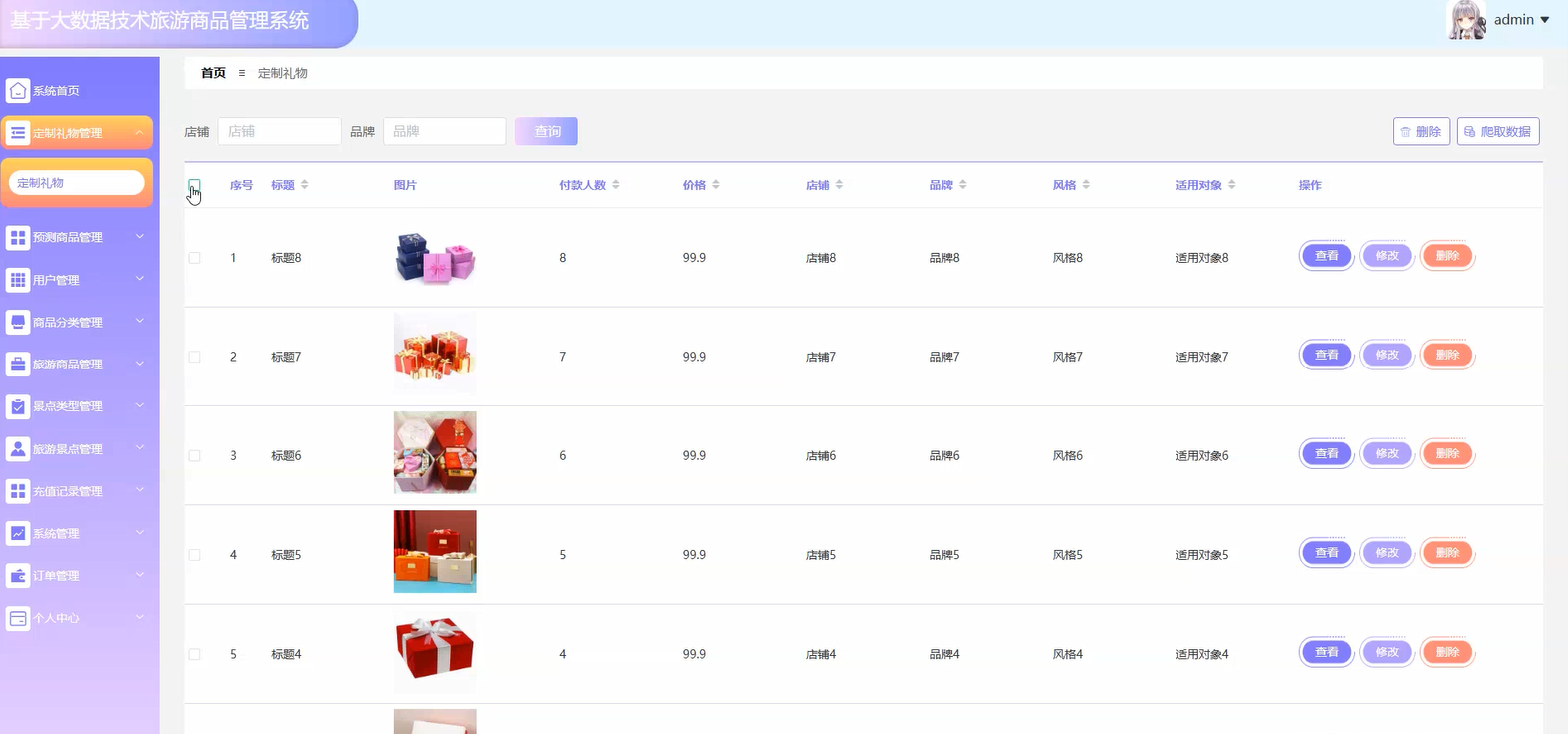Screen dimensions: 1568x734
Task: Select the 定制礼物 submenu item
Action: [77, 183]
